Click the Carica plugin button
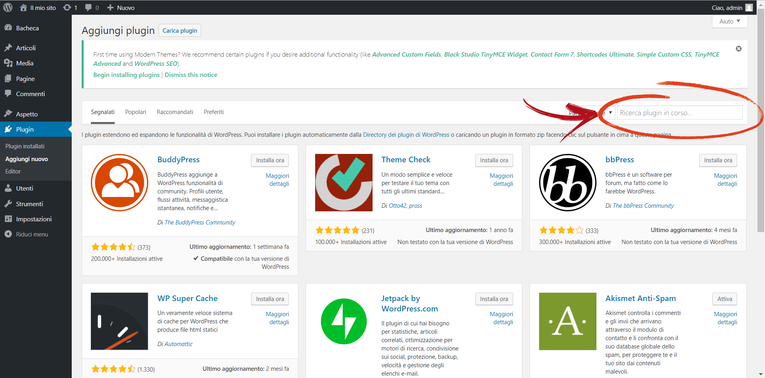This screenshot has height=378, width=765. (x=180, y=31)
